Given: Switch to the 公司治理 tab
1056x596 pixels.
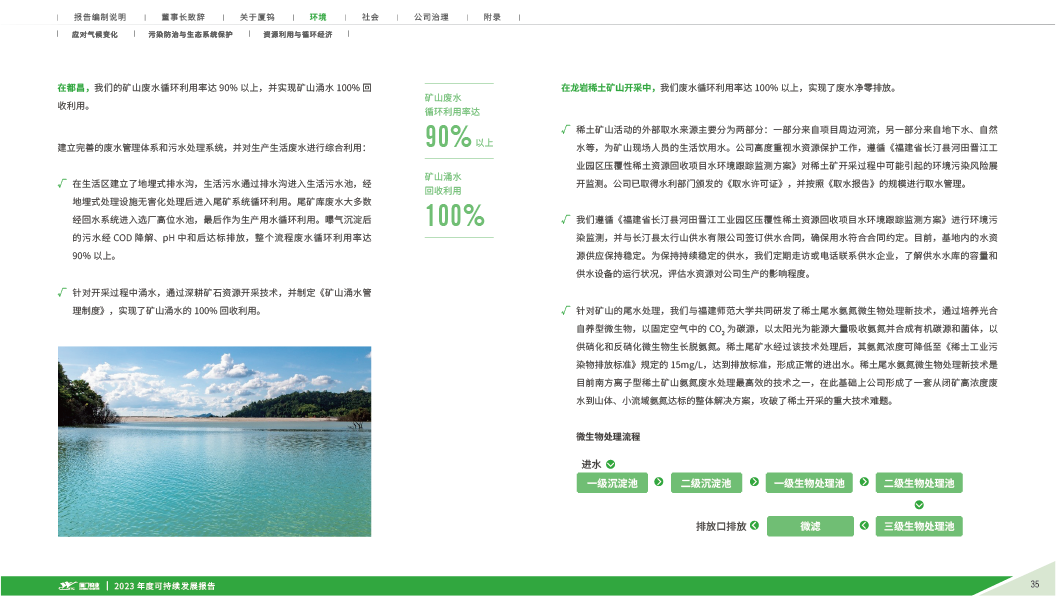Looking at the screenshot, I should click(x=431, y=18).
